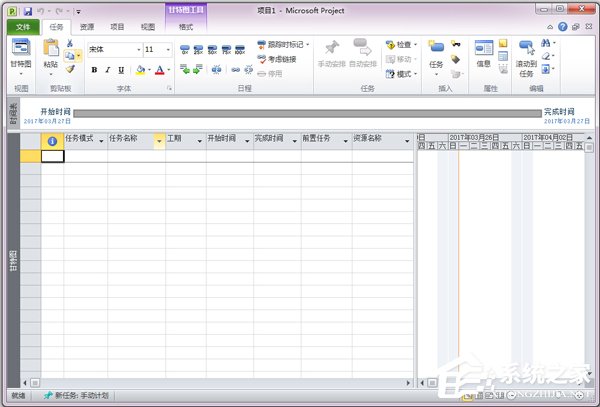This screenshot has width=600, height=407.
Task: Click the Format Painter brush icon
Action: coord(70,69)
